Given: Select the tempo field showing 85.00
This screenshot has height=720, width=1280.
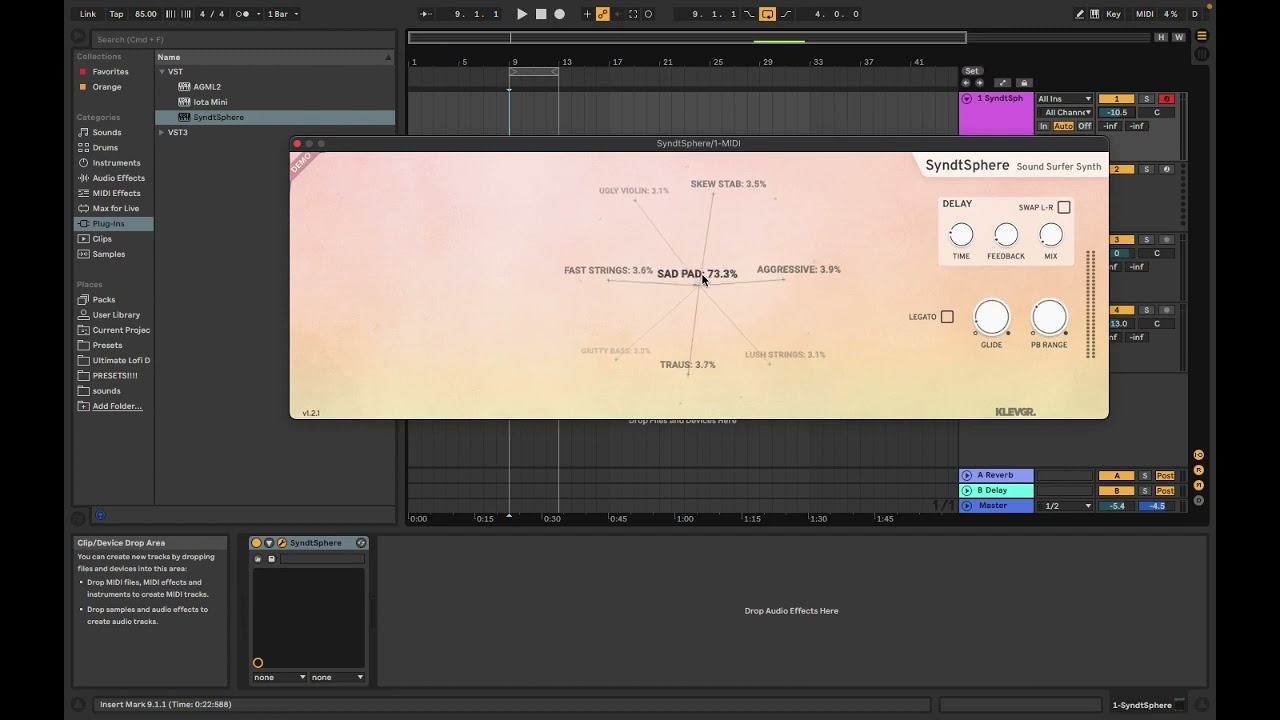Looking at the screenshot, I should 146,14.
